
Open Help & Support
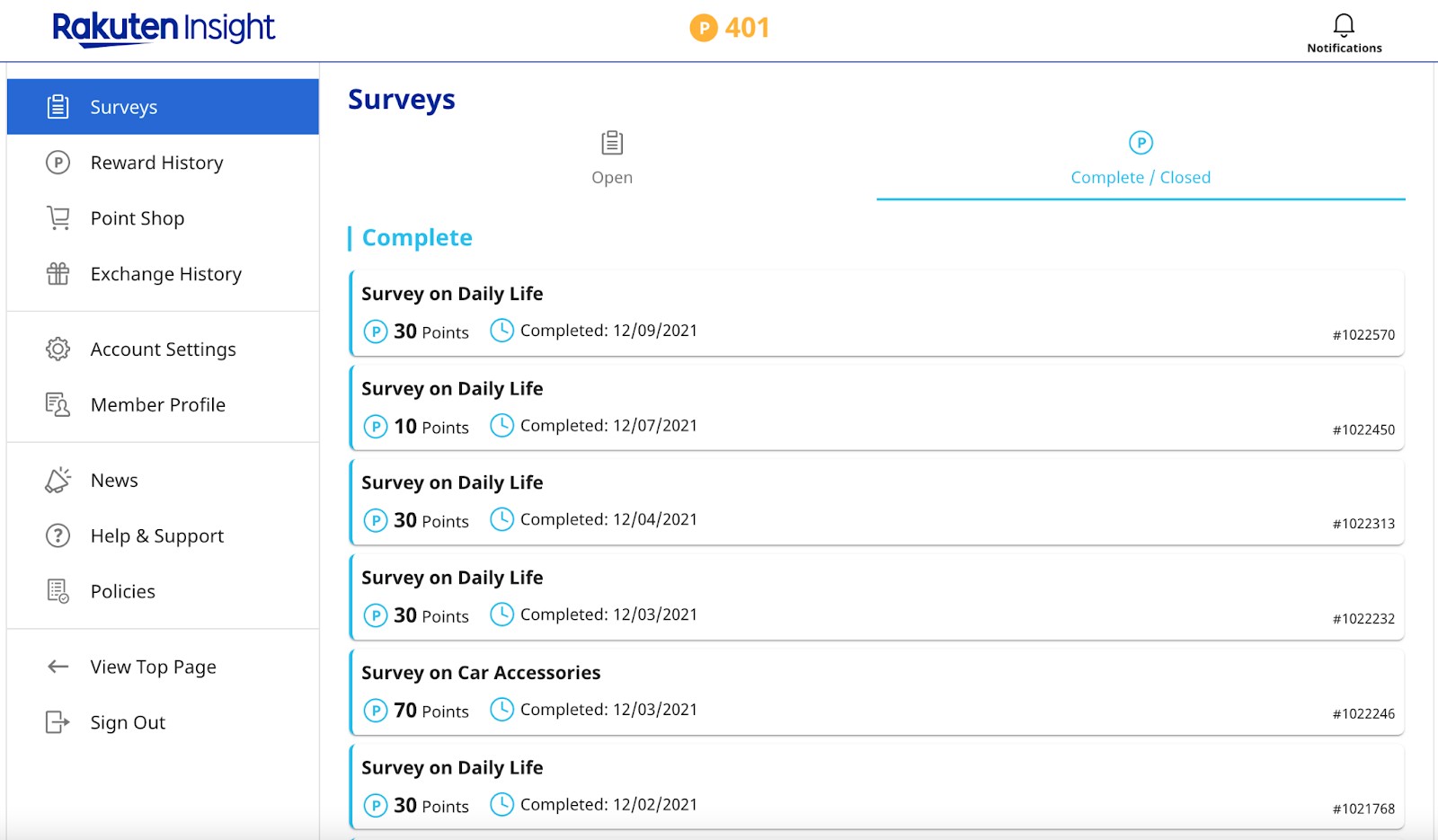(163, 536)
